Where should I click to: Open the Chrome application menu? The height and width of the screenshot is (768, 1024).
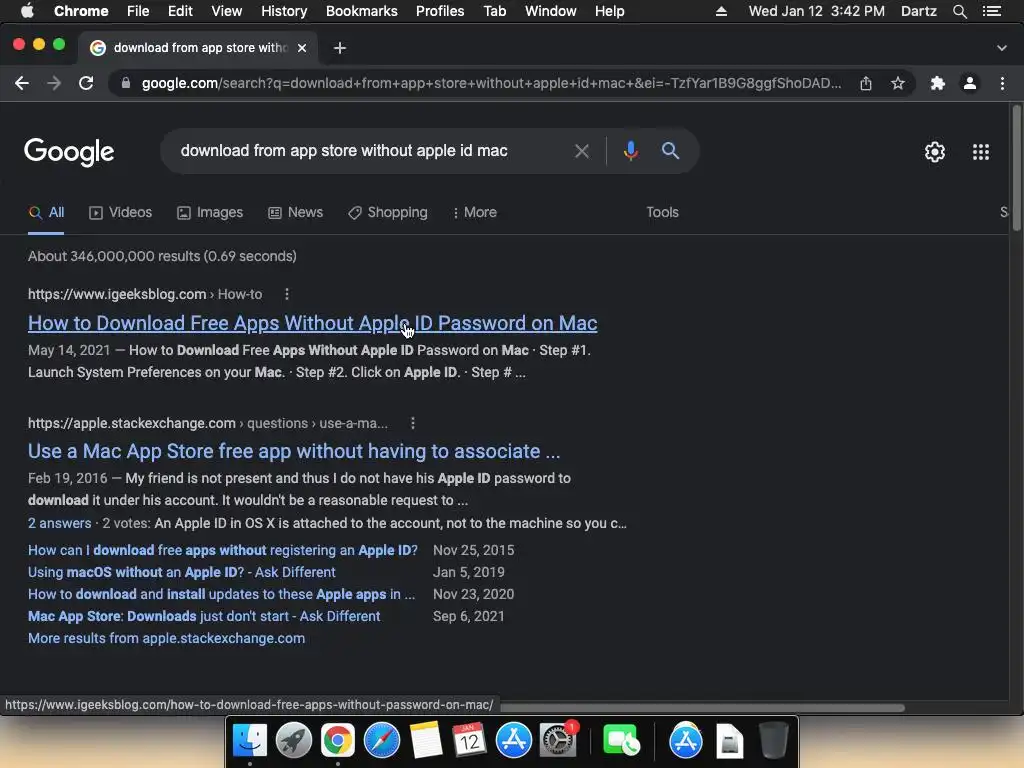click(x=81, y=11)
